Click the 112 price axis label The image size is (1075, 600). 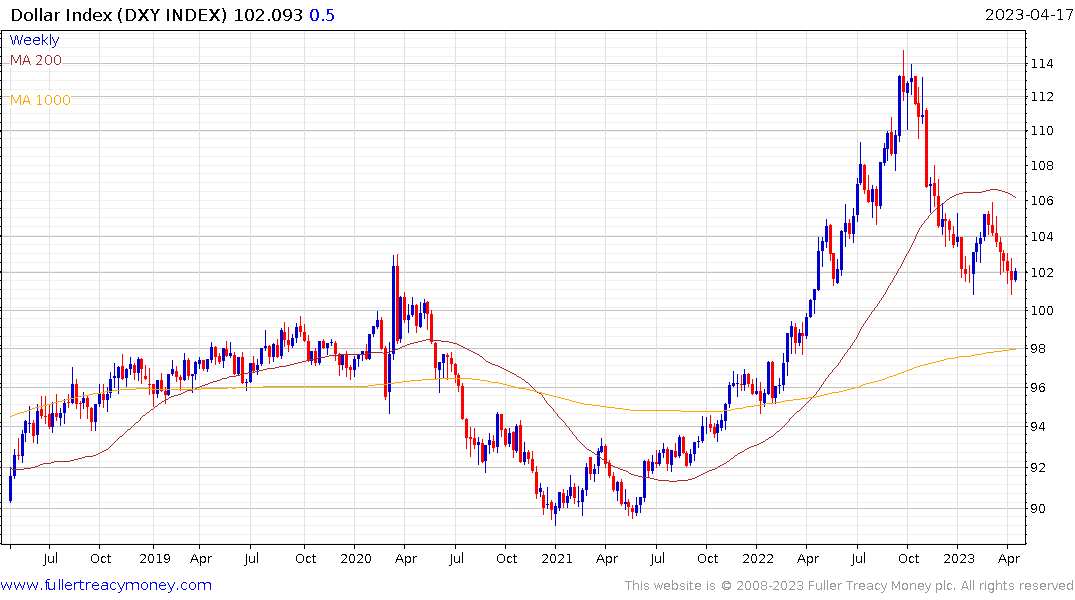[x=1042, y=97]
